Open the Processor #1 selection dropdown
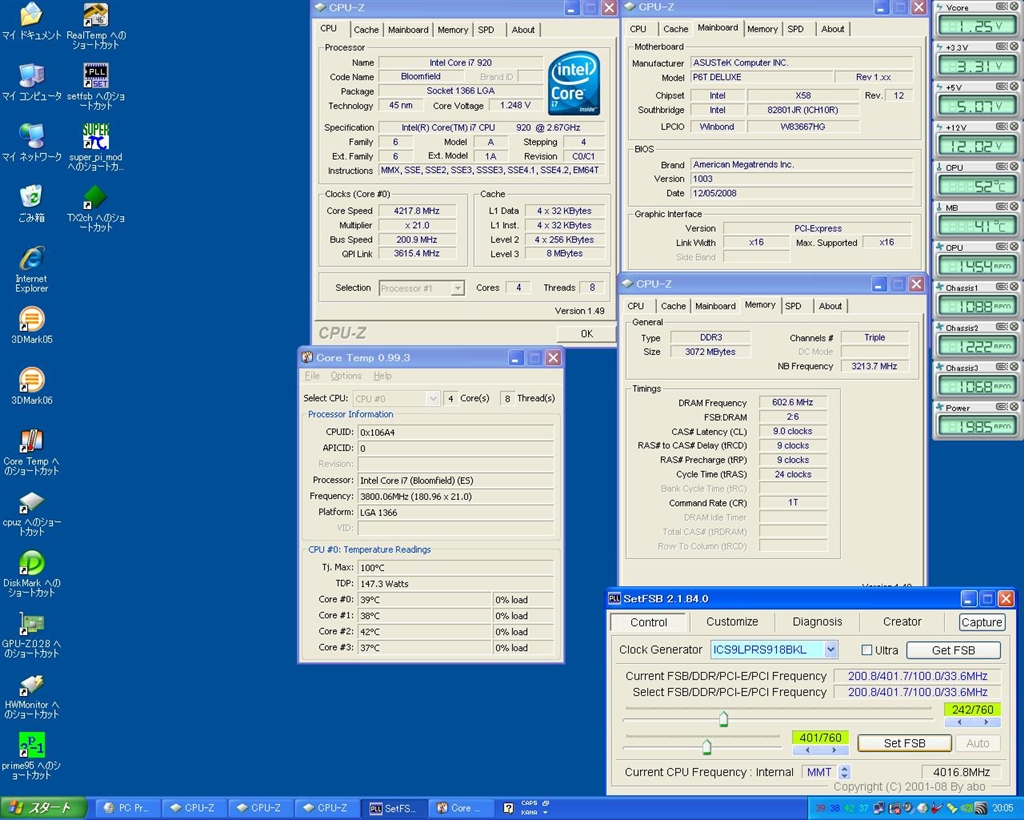Viewport: 1024px width, 820px height. coord(457,288)
